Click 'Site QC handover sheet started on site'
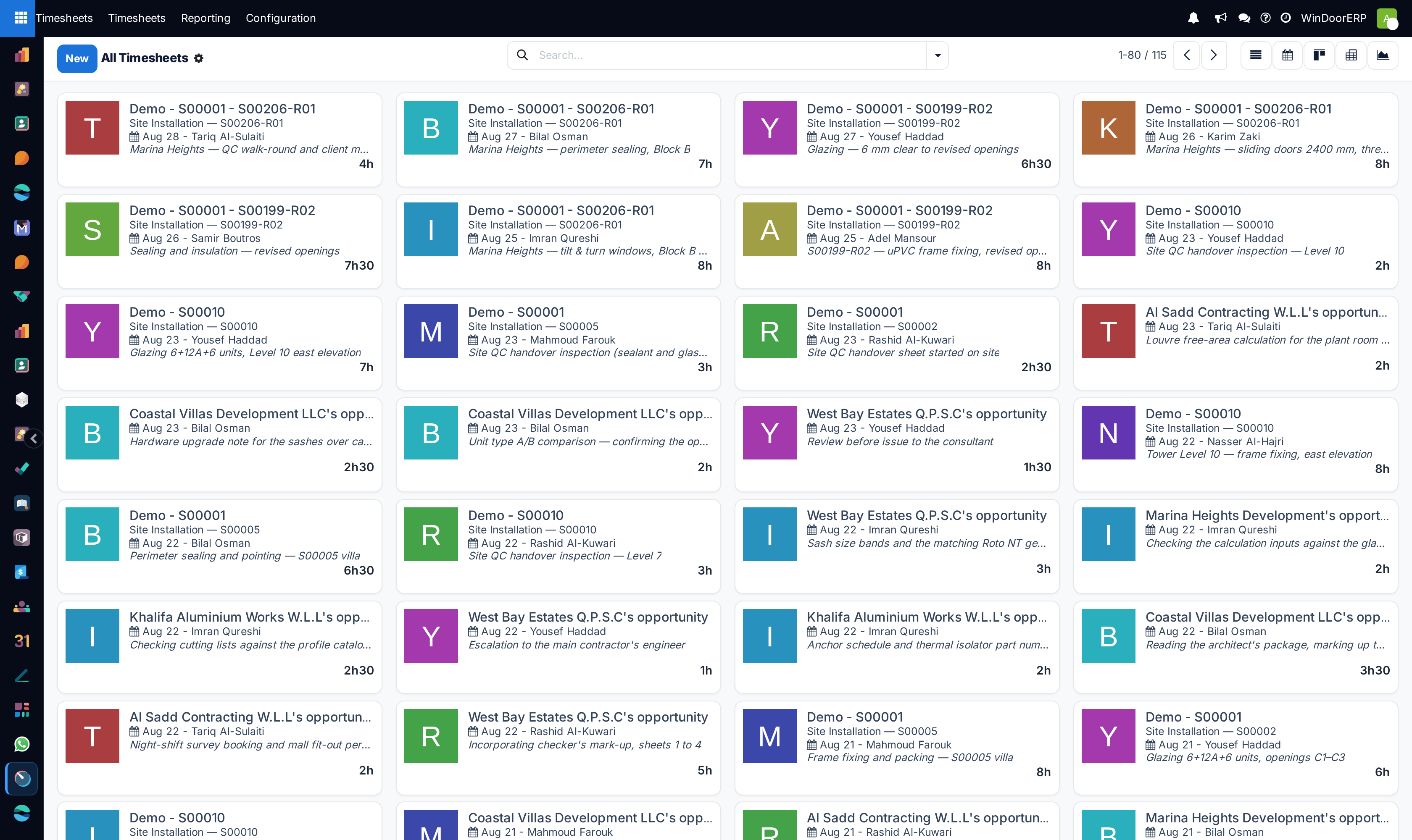The image size is (1412, 840). [x=903, y=353]
